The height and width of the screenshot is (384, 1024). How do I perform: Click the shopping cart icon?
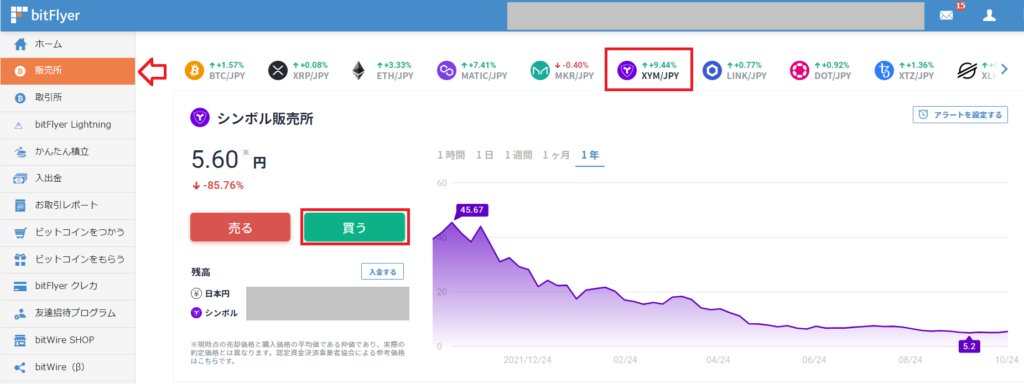coord(20,232)
